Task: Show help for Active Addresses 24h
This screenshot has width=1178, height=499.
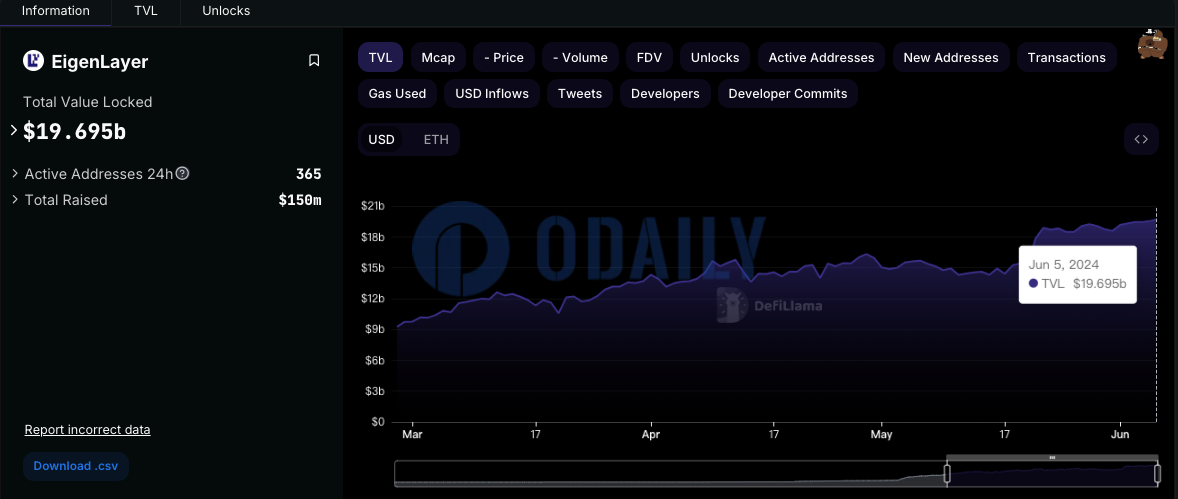Action: [x=182, y=174]
